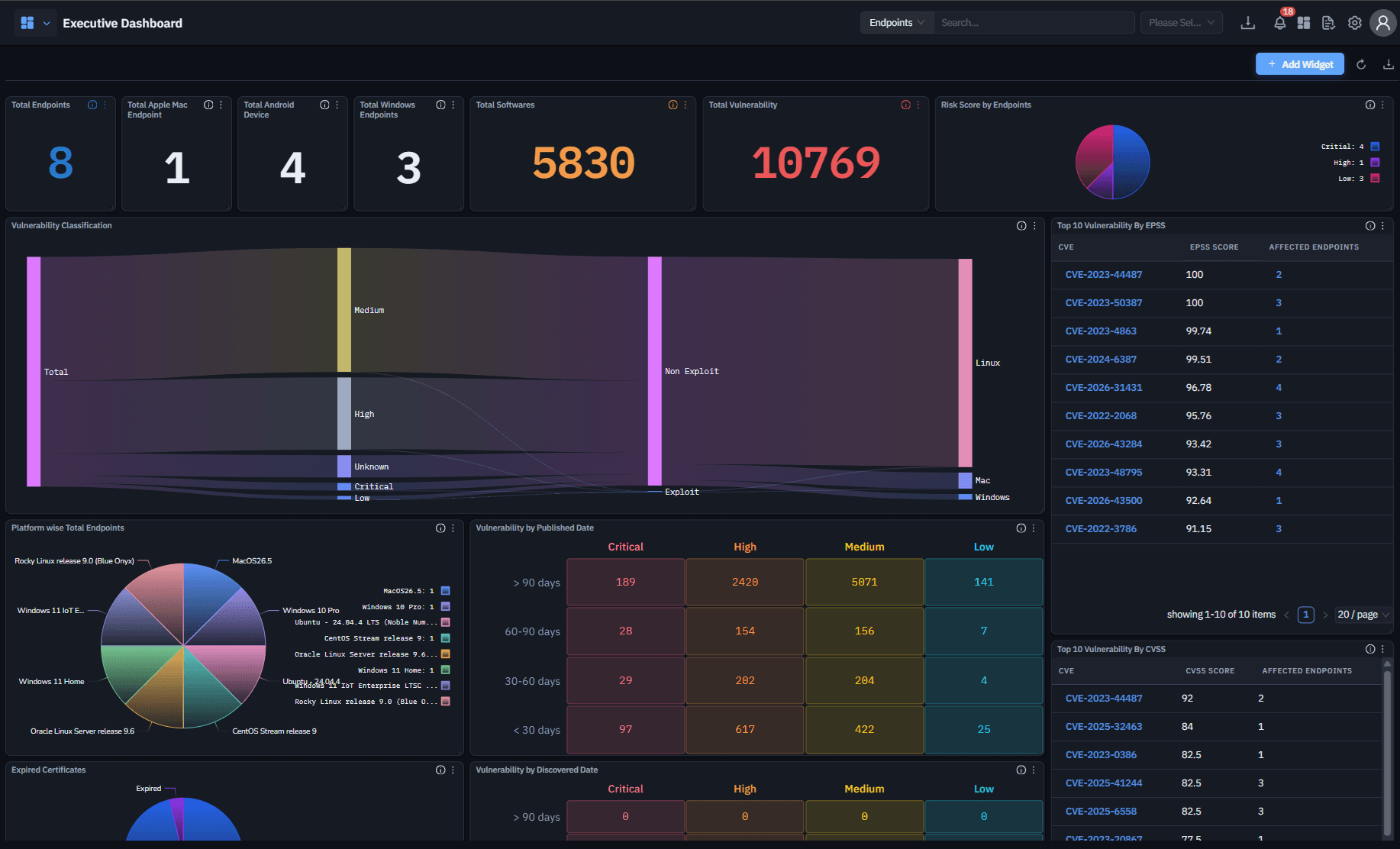
Task: Toggle Windows 10 Pro legend swatch
Action: point(446,606)
